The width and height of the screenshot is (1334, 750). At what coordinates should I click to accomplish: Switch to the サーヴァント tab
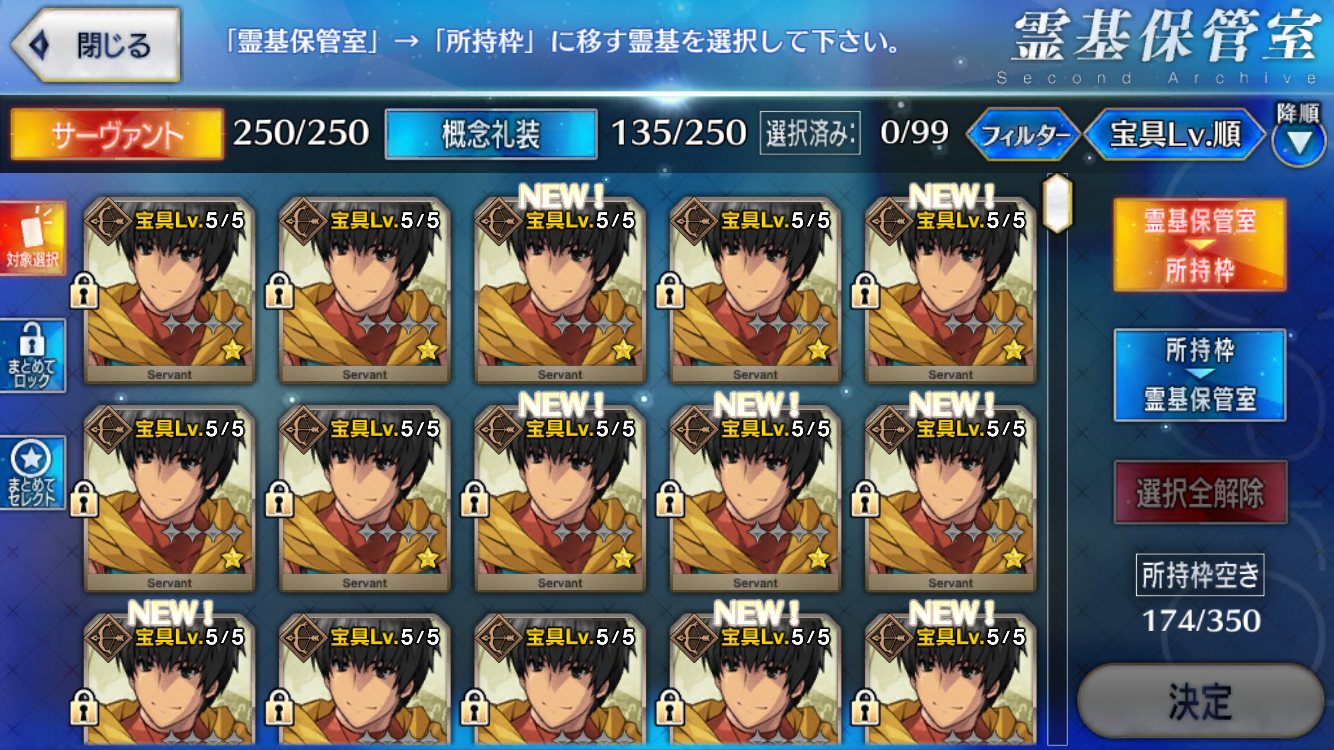pyautogui.click(x=118, y=134)
